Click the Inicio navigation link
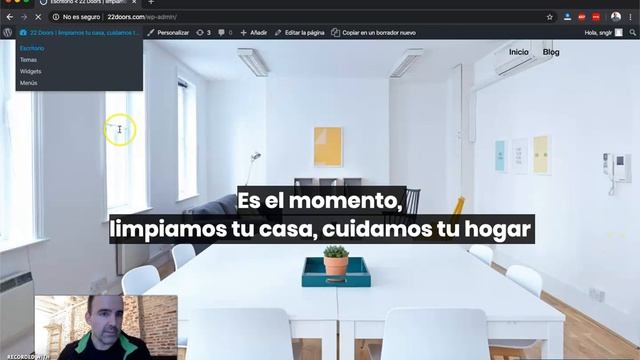 [518, 52]
